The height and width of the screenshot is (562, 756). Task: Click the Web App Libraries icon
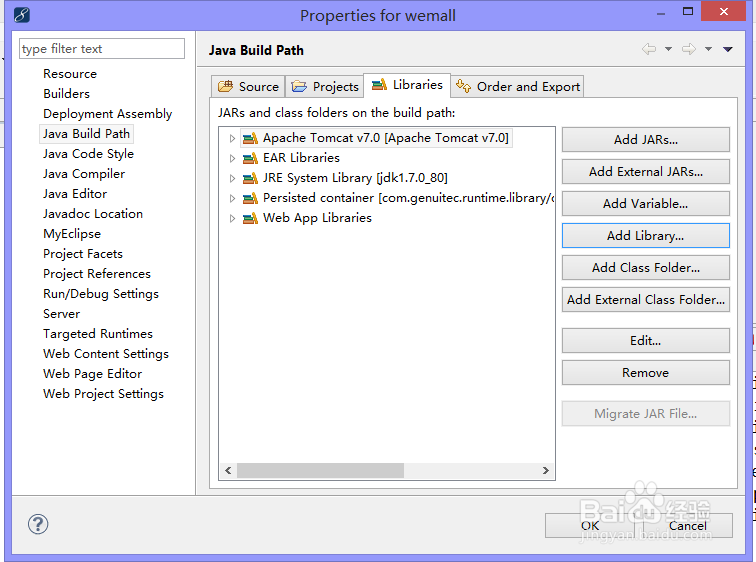[x=250, y=218]
